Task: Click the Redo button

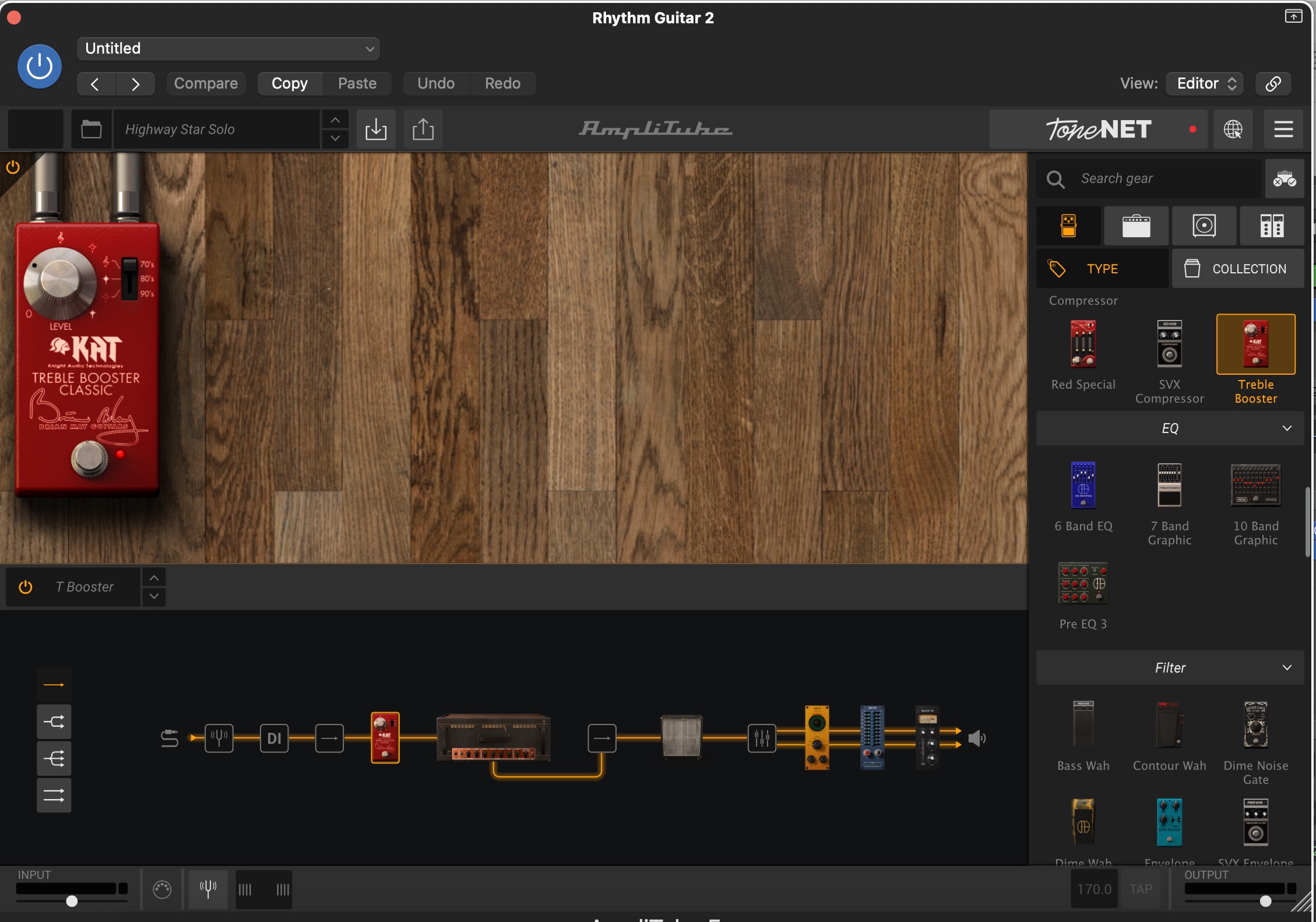Action: tap(502, 84)
